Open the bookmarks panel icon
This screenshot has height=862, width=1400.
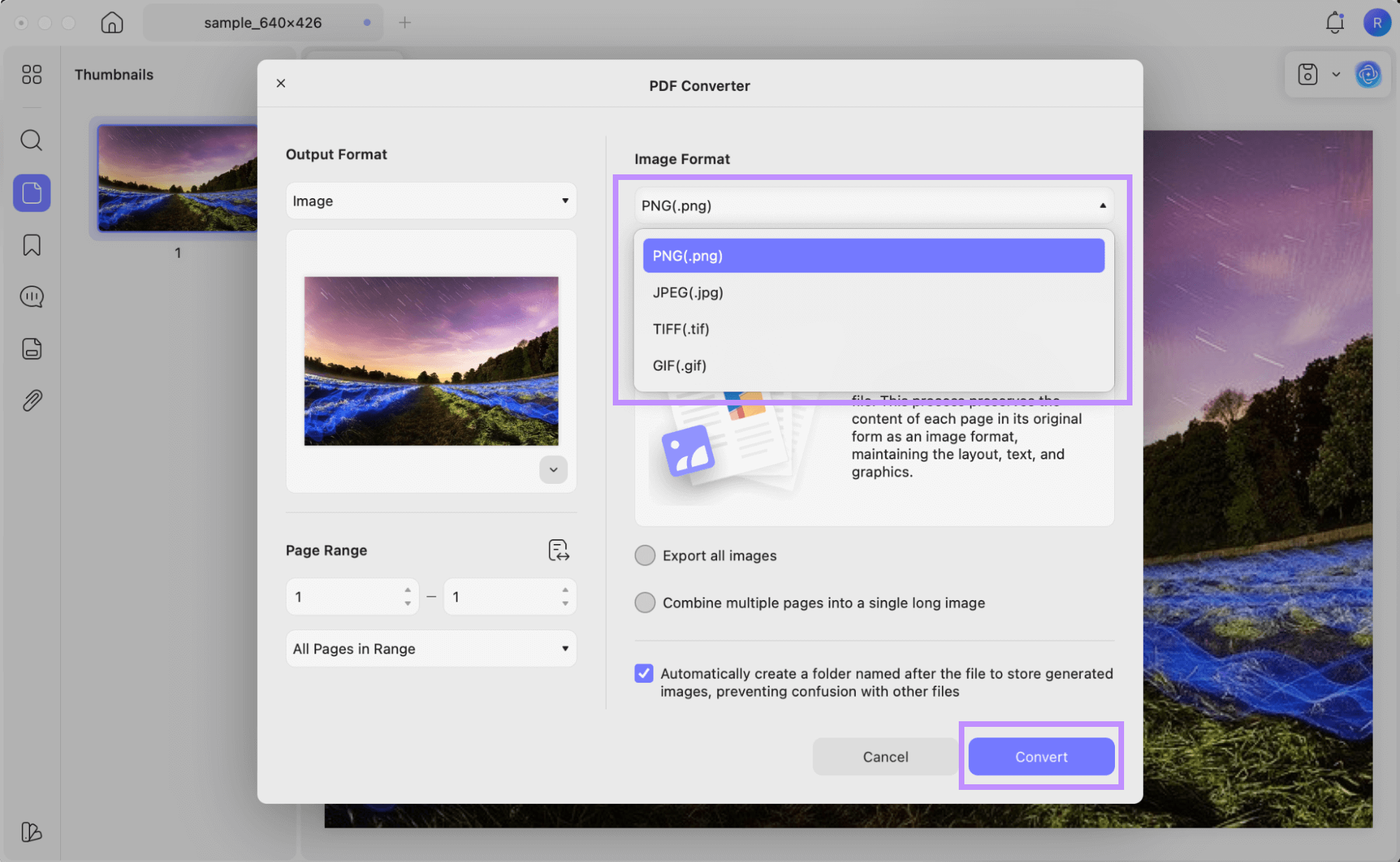tap(32, 245)
